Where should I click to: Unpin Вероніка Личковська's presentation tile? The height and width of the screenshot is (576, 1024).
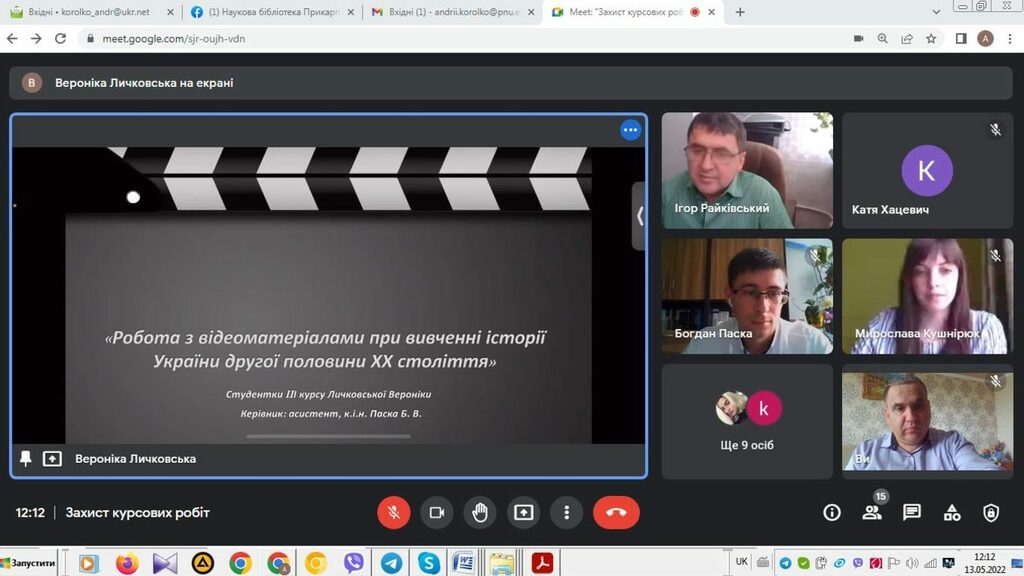[x=26, y=458]
